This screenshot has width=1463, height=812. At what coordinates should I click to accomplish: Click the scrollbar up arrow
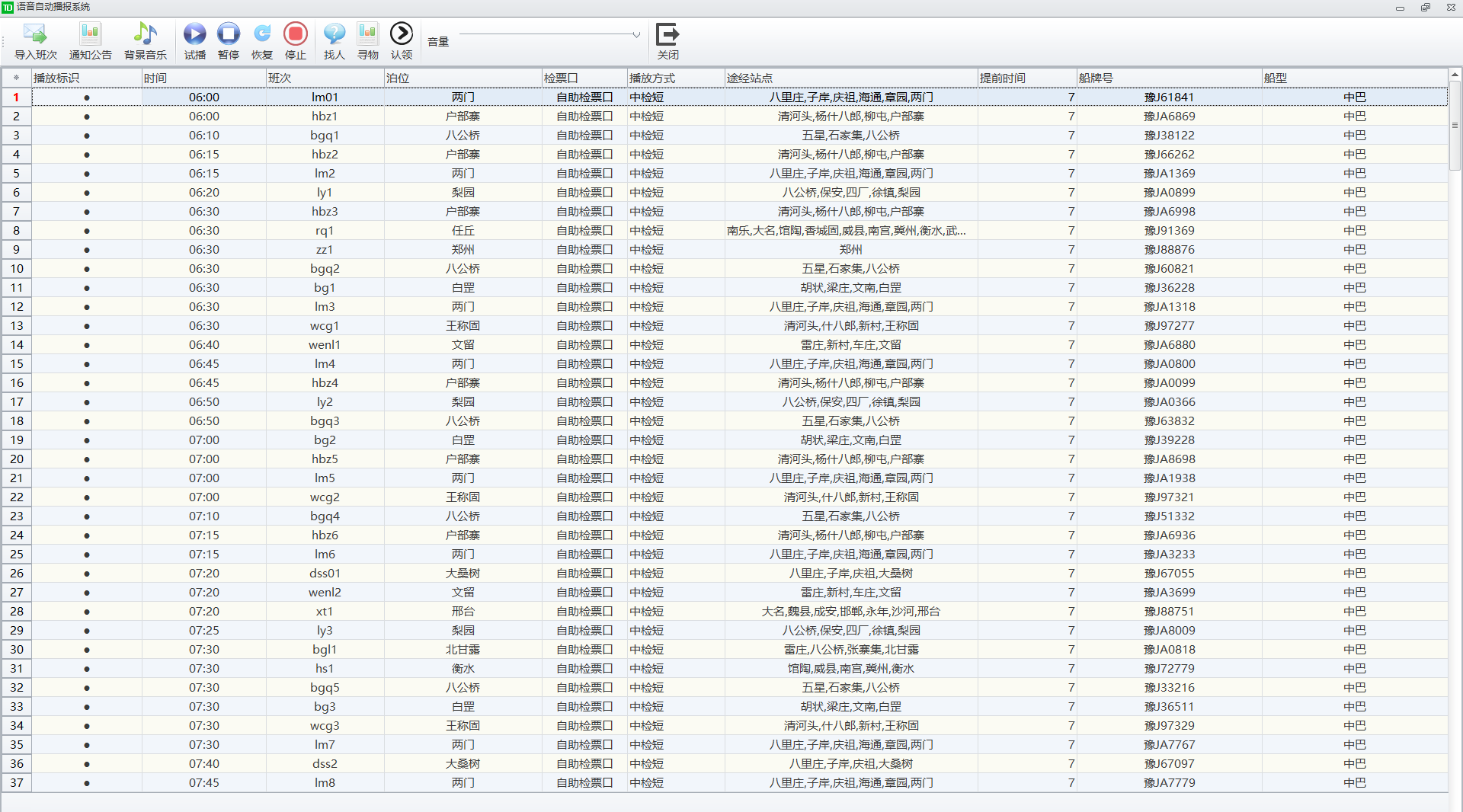pyautogui.click(x=1455, y=75)
